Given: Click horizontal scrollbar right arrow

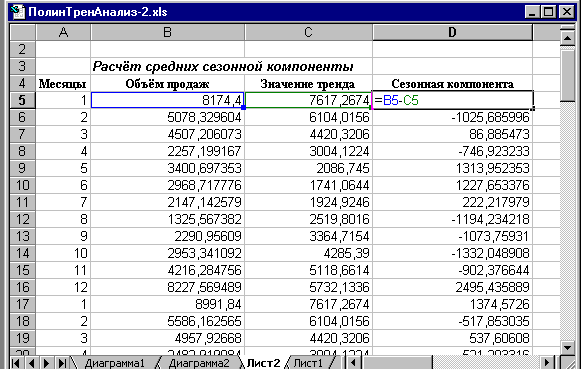Looking at the screenshot, I should 547,363.
